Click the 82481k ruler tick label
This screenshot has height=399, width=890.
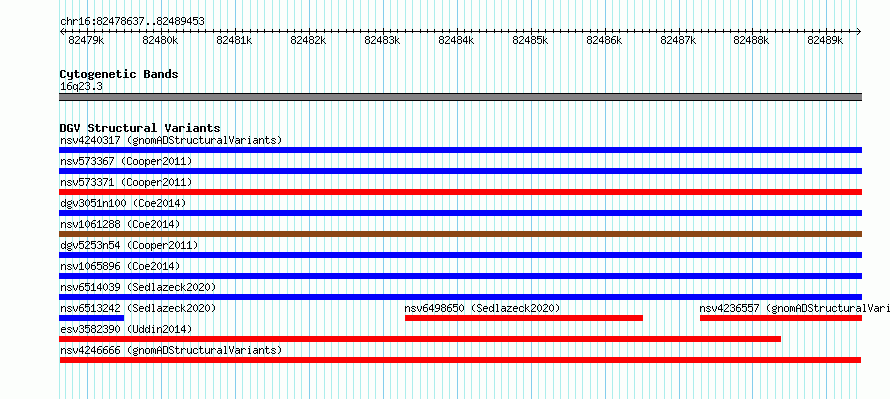[x=234, y=40]
